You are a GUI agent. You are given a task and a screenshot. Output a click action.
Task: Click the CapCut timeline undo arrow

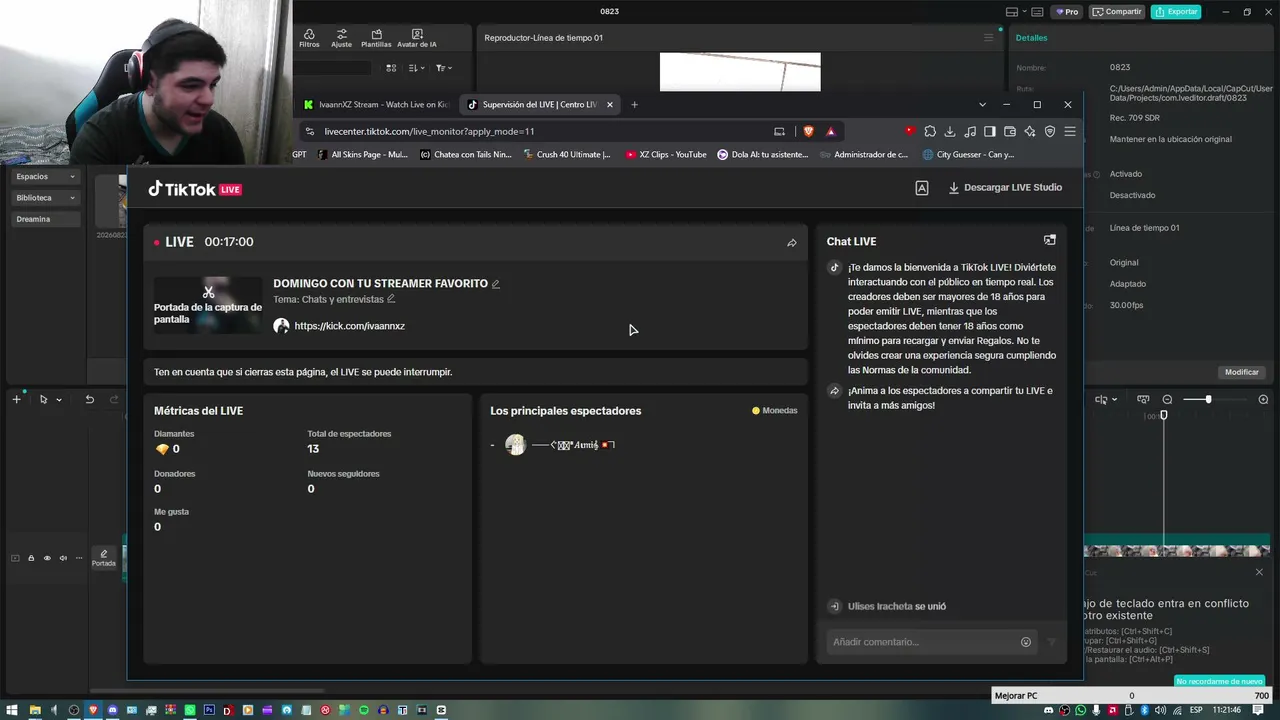coord(89,399)
